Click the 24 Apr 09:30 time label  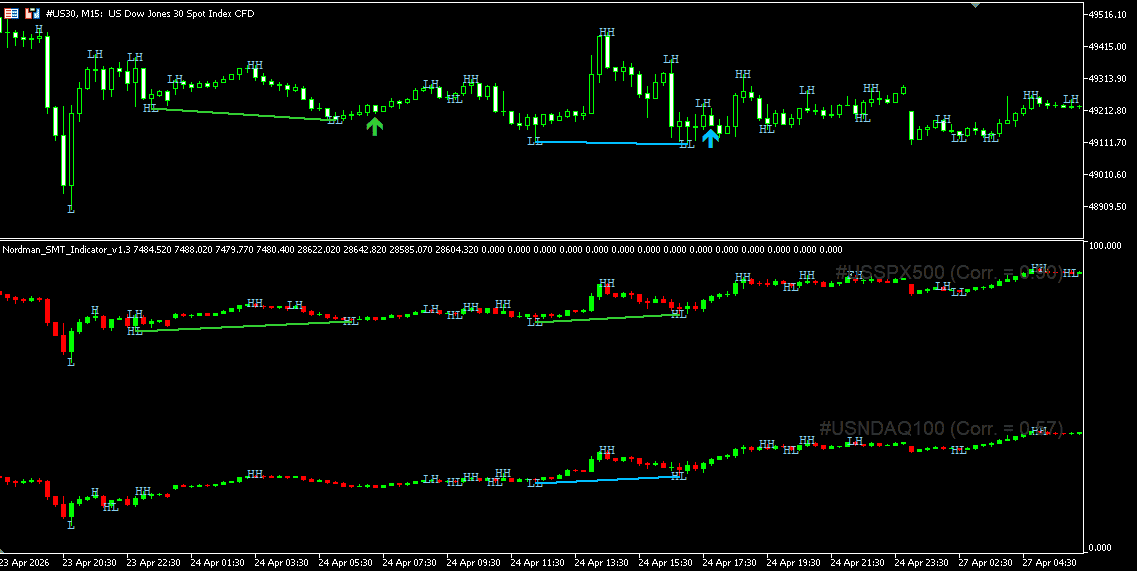473,562
